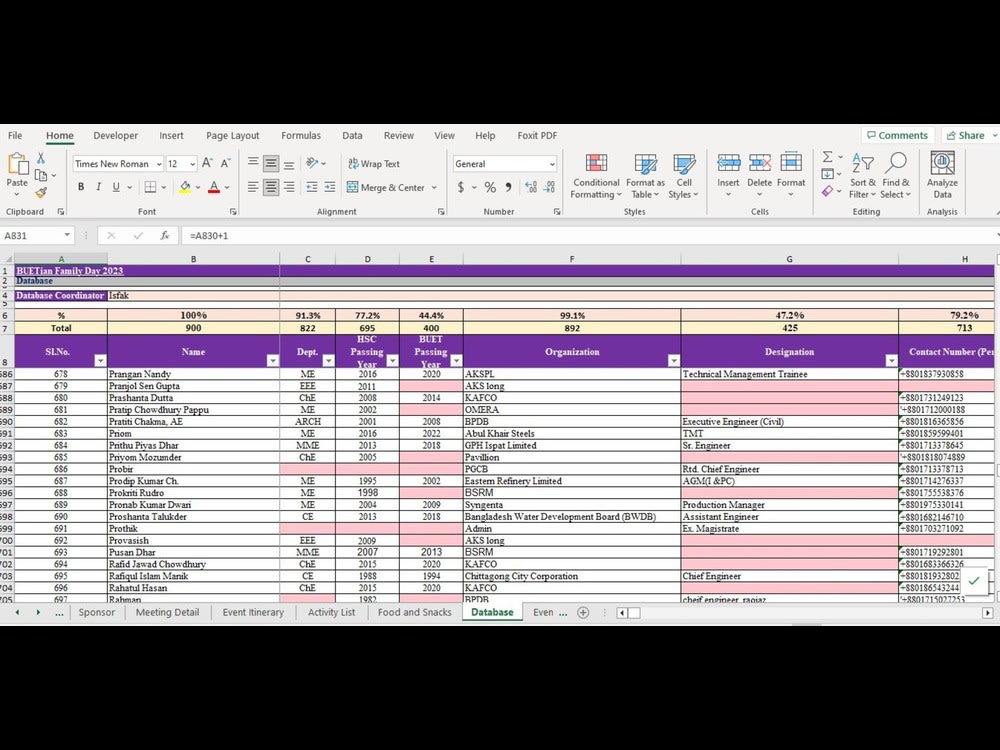The width and height of the screenshot is (1000, 750).
Task: Align text right
Action: tap(289, 187)
